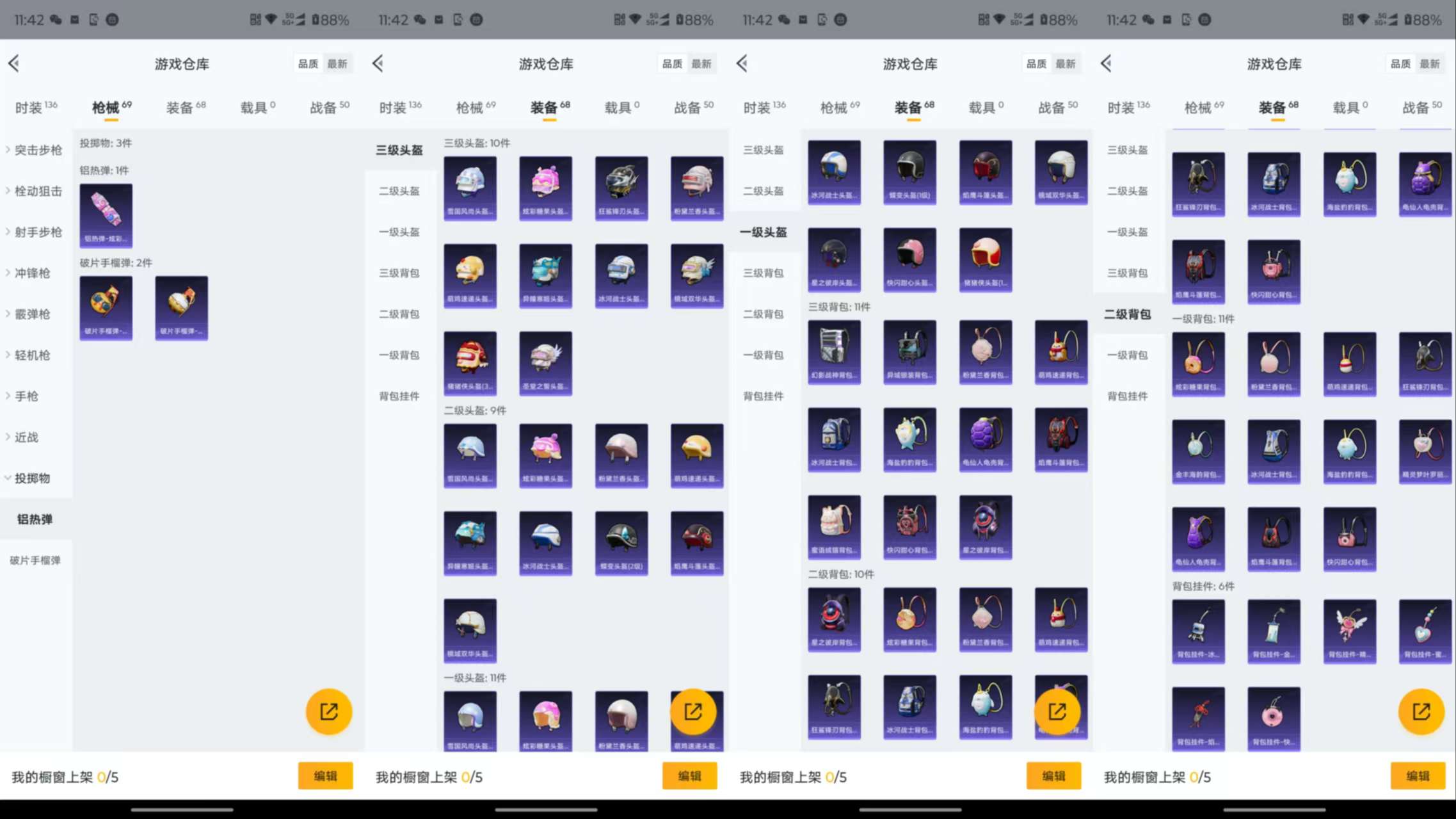Image resolution: width=1456 pixels, height=819 pixels.
Task: Expand the 突击步枪 weapon category
Action: (35, 150)
